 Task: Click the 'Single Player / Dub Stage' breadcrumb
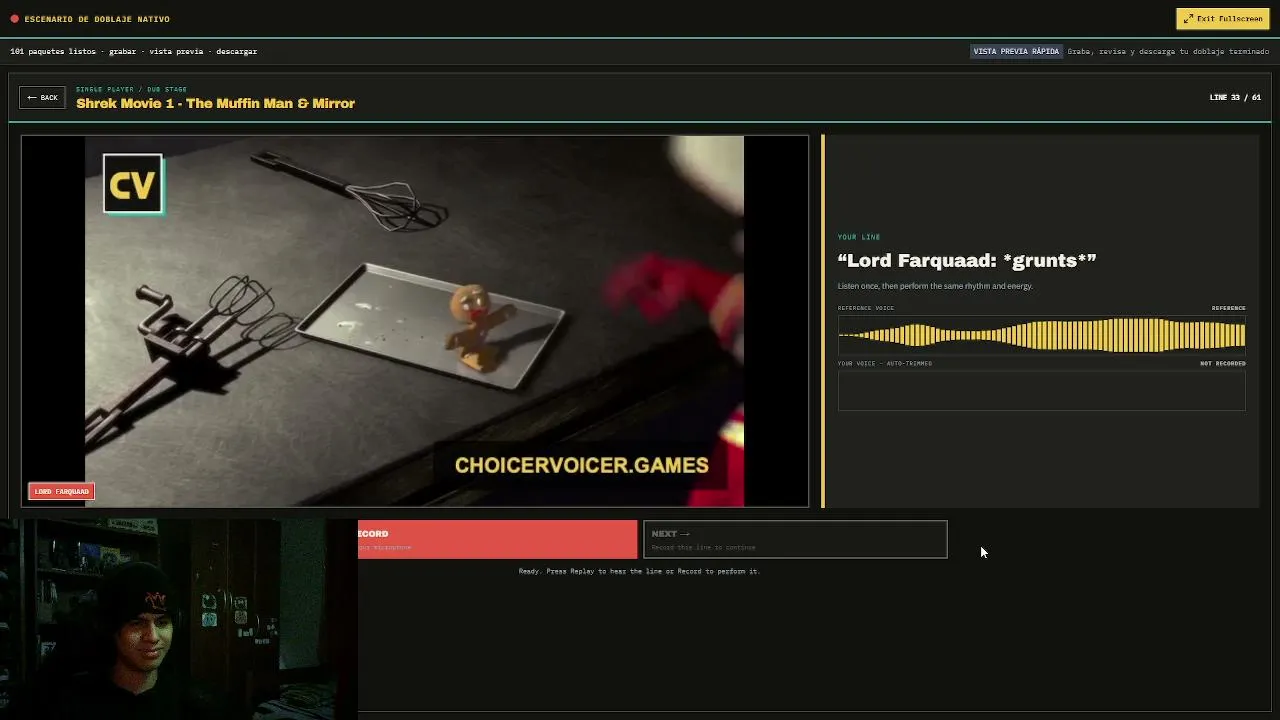131,89
